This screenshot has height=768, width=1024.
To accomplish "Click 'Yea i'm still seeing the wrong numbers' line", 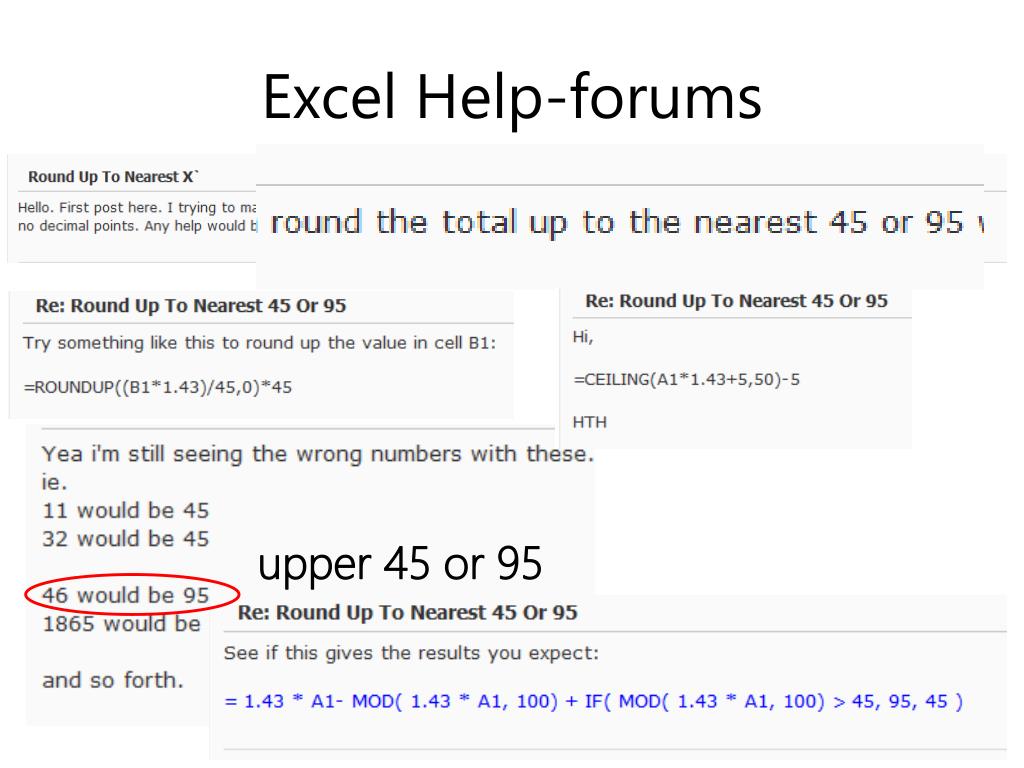I will [318, 454].
